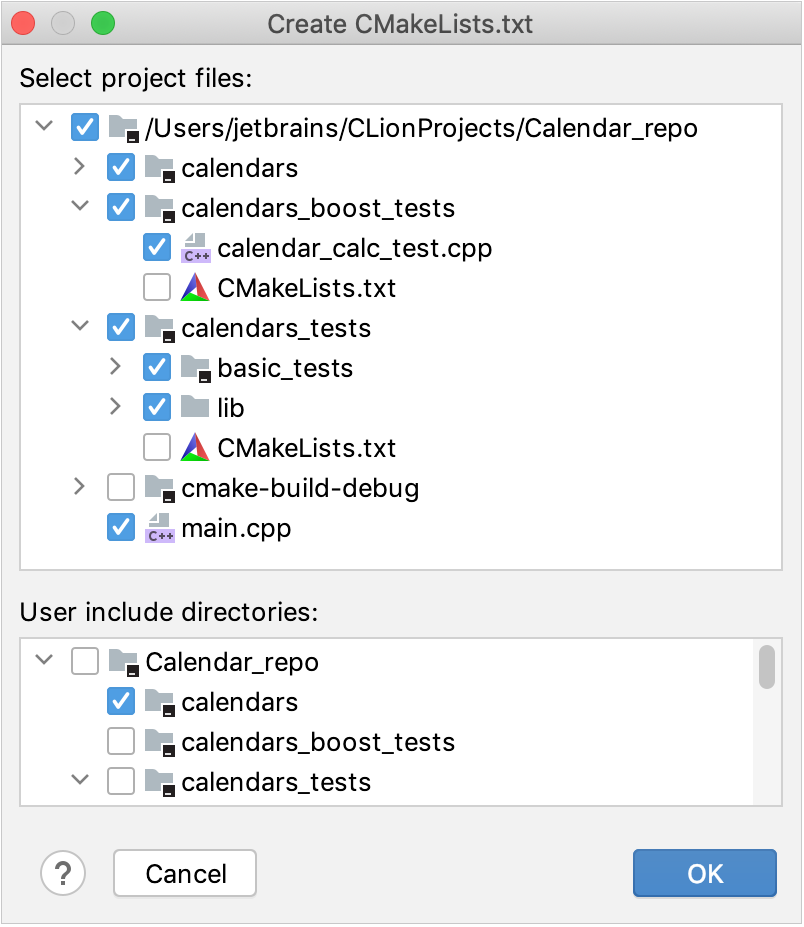Click the basic_tests folder icon

click(x=193, y=367)
